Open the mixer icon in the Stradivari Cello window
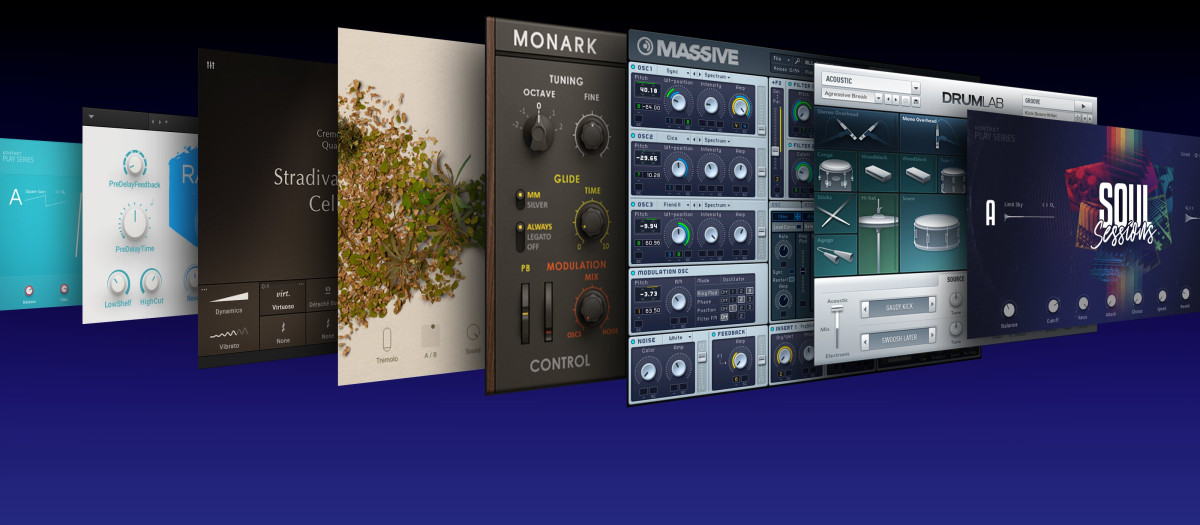The image size is (1200, 525). pyautogui.click(x=211, y=66)
